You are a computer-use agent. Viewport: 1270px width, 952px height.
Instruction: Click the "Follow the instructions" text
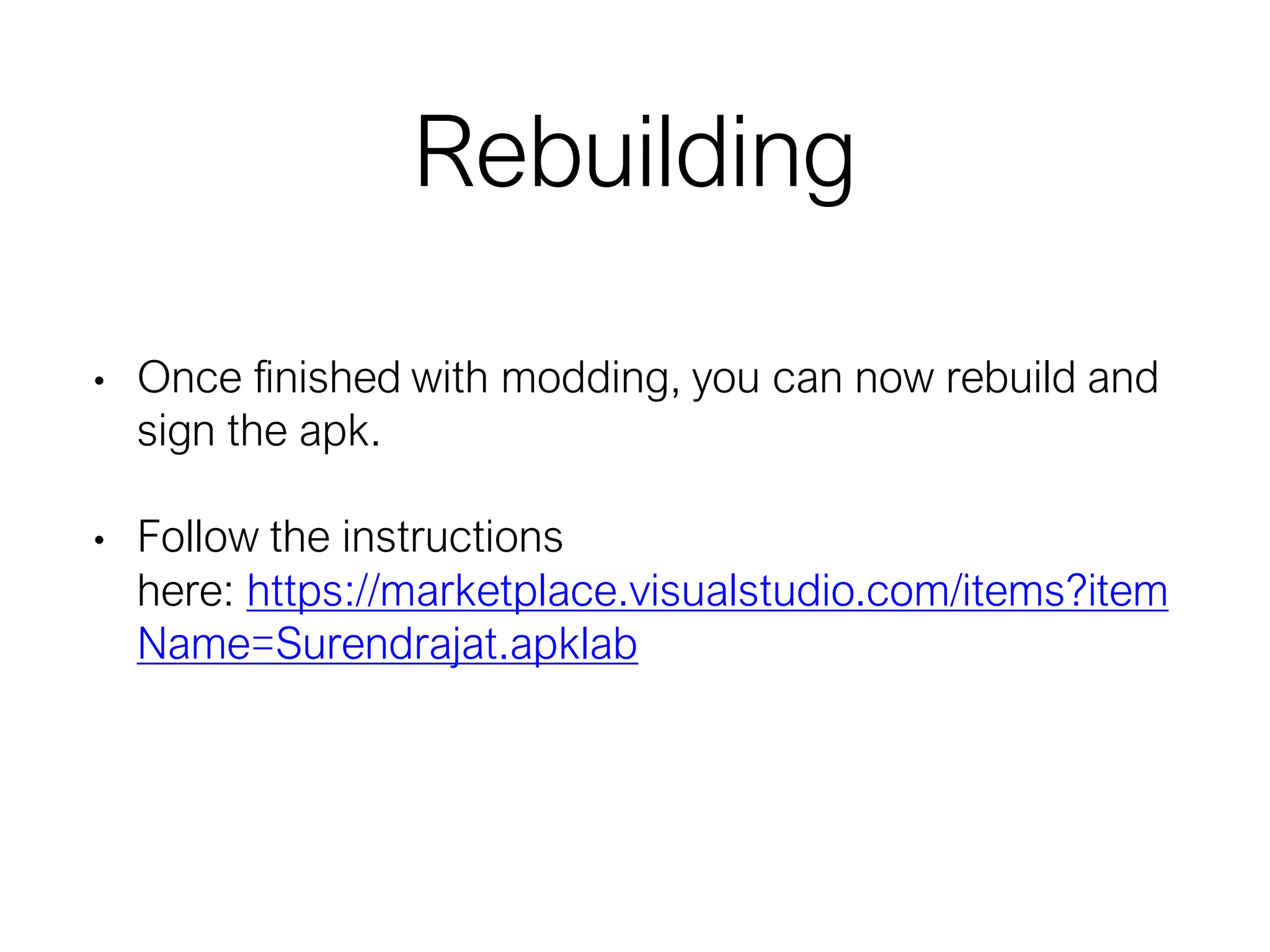click(x=350, y=537)
